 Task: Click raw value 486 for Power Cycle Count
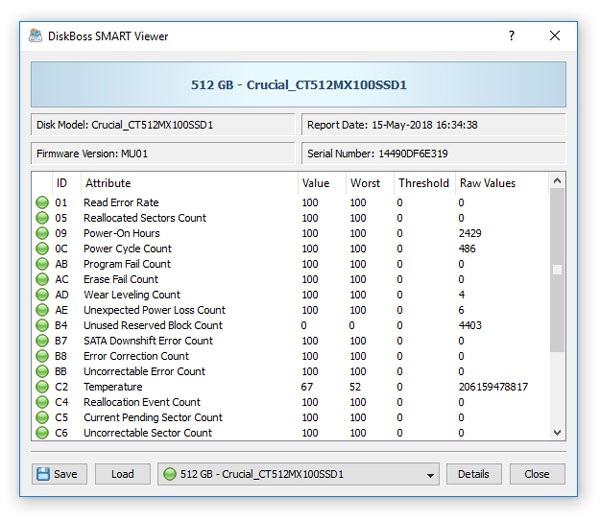coord(467,249)
